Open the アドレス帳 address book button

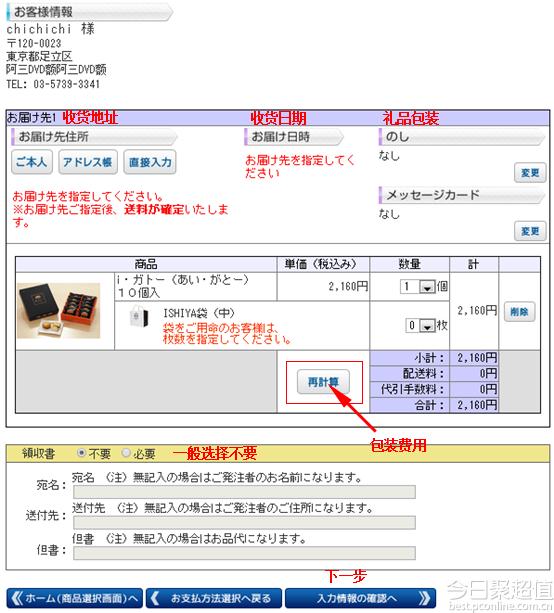coord(88,161)
